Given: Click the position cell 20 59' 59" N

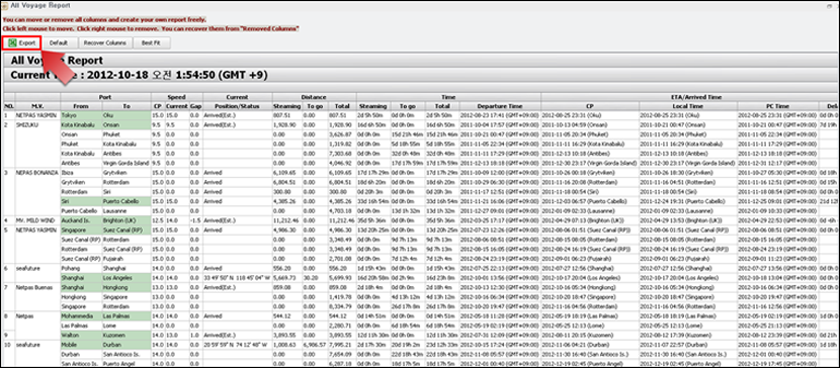Looking at the screenshot, I should (236, 344).
